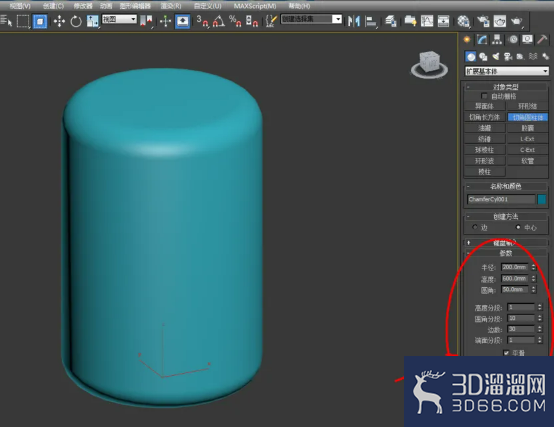Select the Helpers category icon
The image size is (554, 427).
(x=520, y=57)
